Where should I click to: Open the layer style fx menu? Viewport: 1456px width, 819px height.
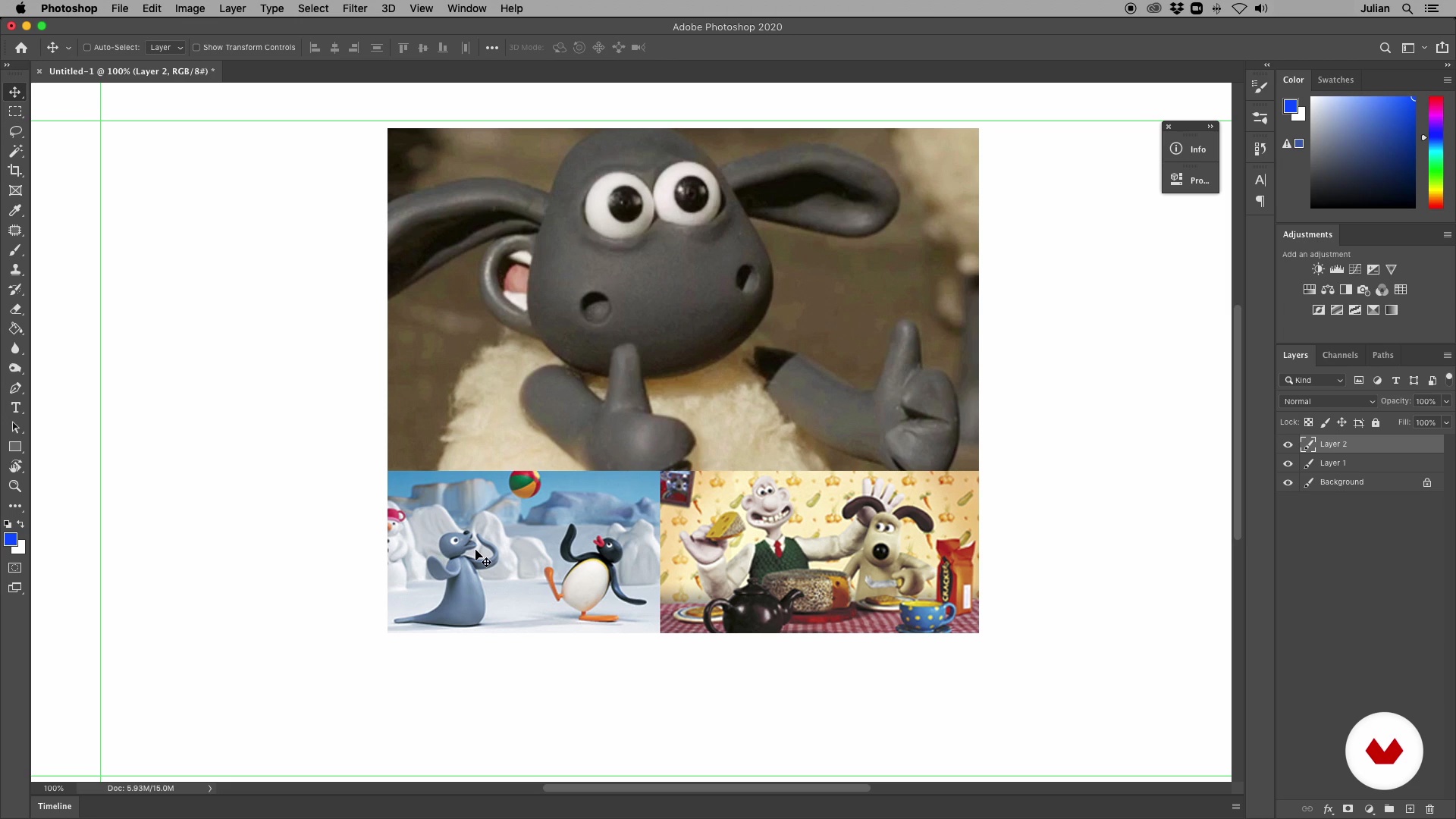(x=1328, y=809)
